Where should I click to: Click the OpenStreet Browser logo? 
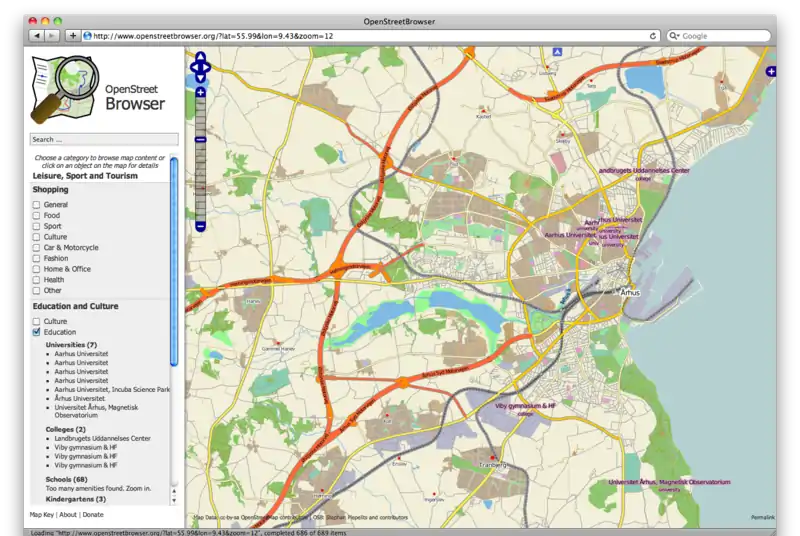pyautogui.click(x=100, y=87)
